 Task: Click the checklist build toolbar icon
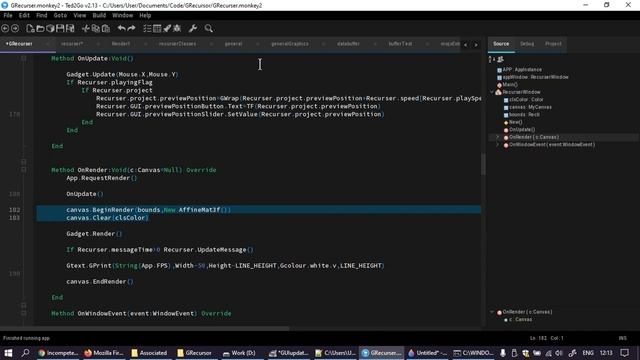pos(147,28)
